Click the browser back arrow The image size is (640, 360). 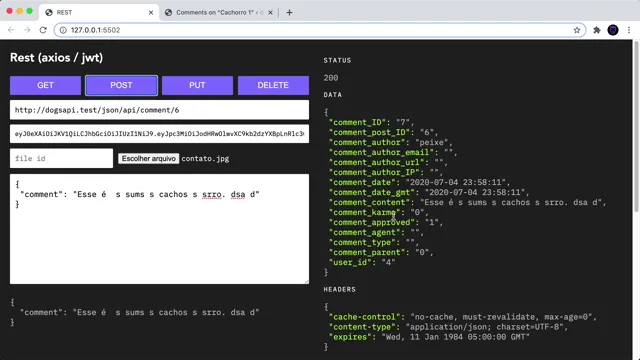pyautogui.click(x=11, y=30)
